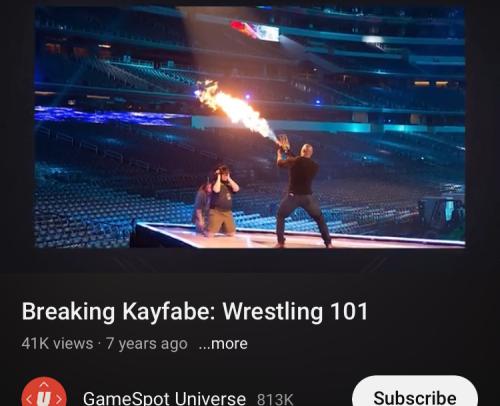Open the GameSpot Universe channel avatar

(x=44, y=393)
